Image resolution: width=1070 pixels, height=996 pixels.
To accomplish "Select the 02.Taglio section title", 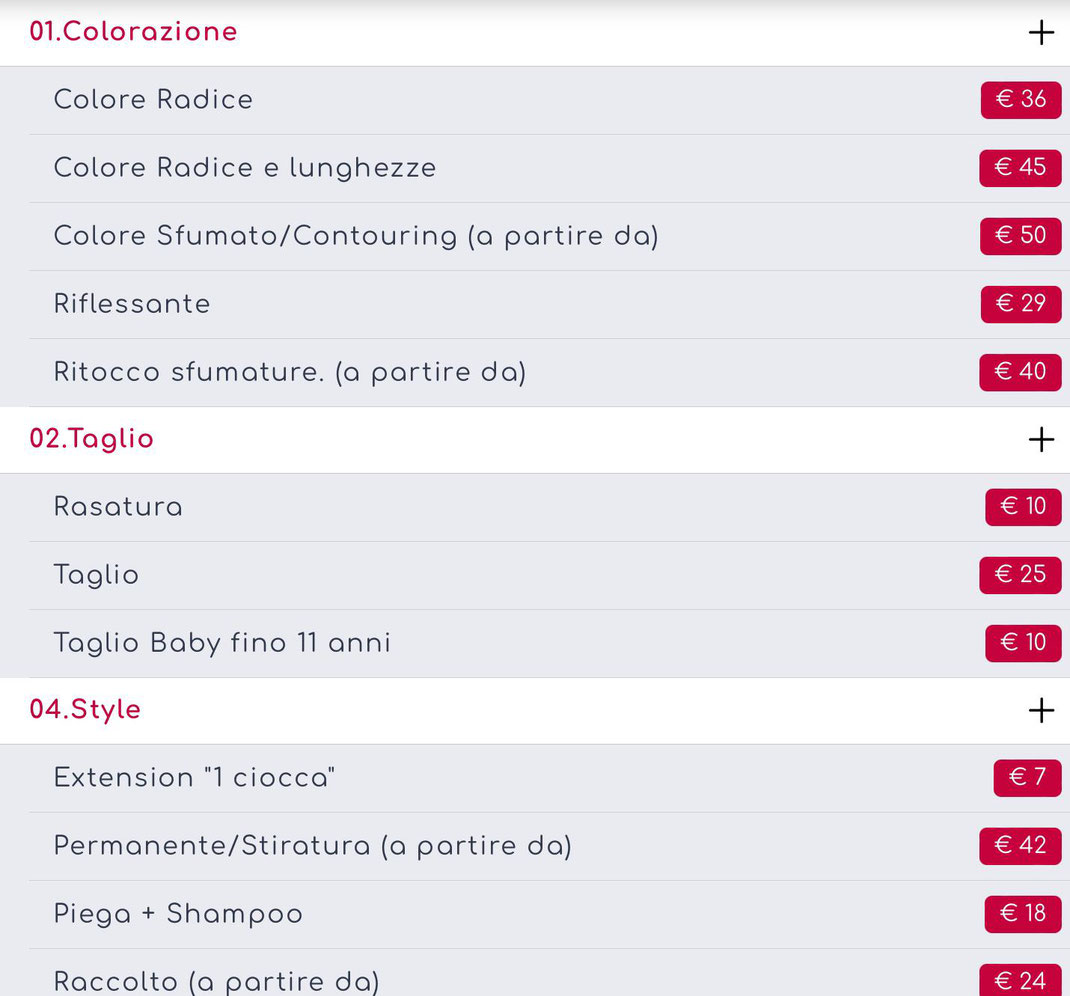I will [x=91, y=439].
